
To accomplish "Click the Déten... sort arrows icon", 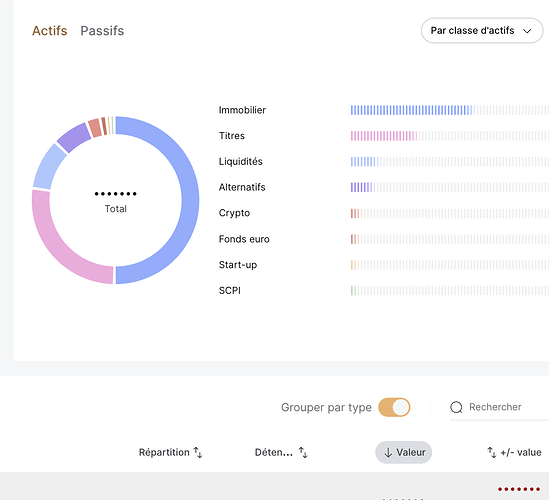I will pos(303,452).
